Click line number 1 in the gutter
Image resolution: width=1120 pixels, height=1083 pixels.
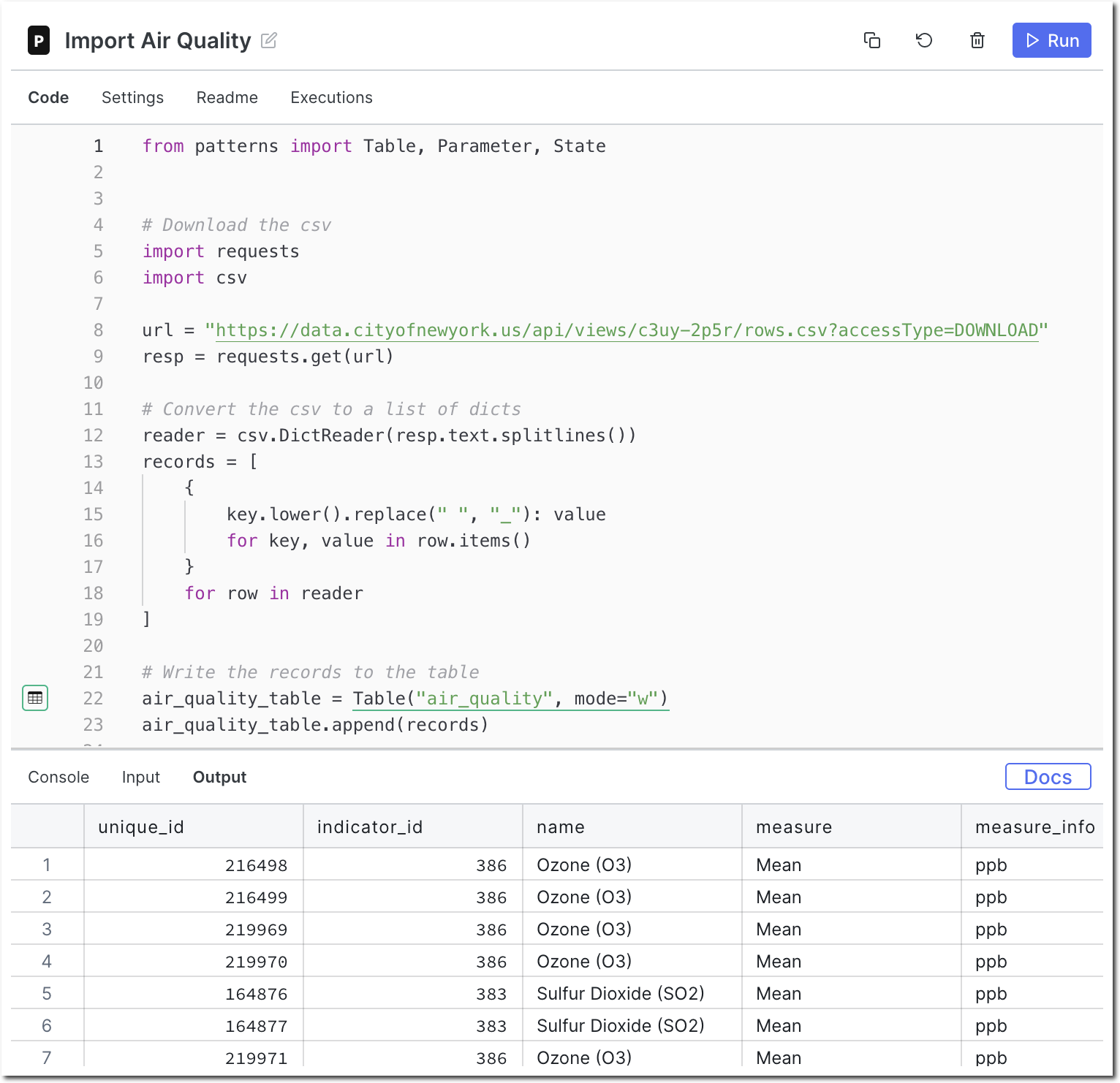[99, 146]
